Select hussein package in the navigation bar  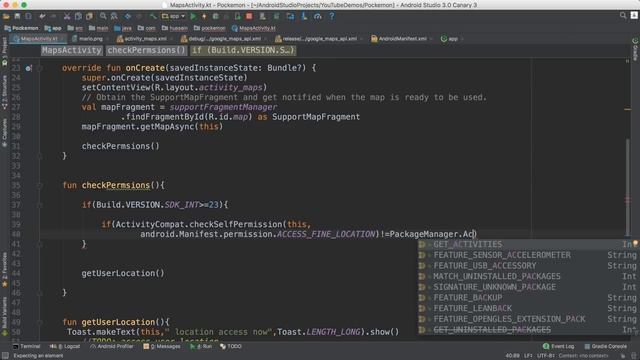[x=175, y=28]
